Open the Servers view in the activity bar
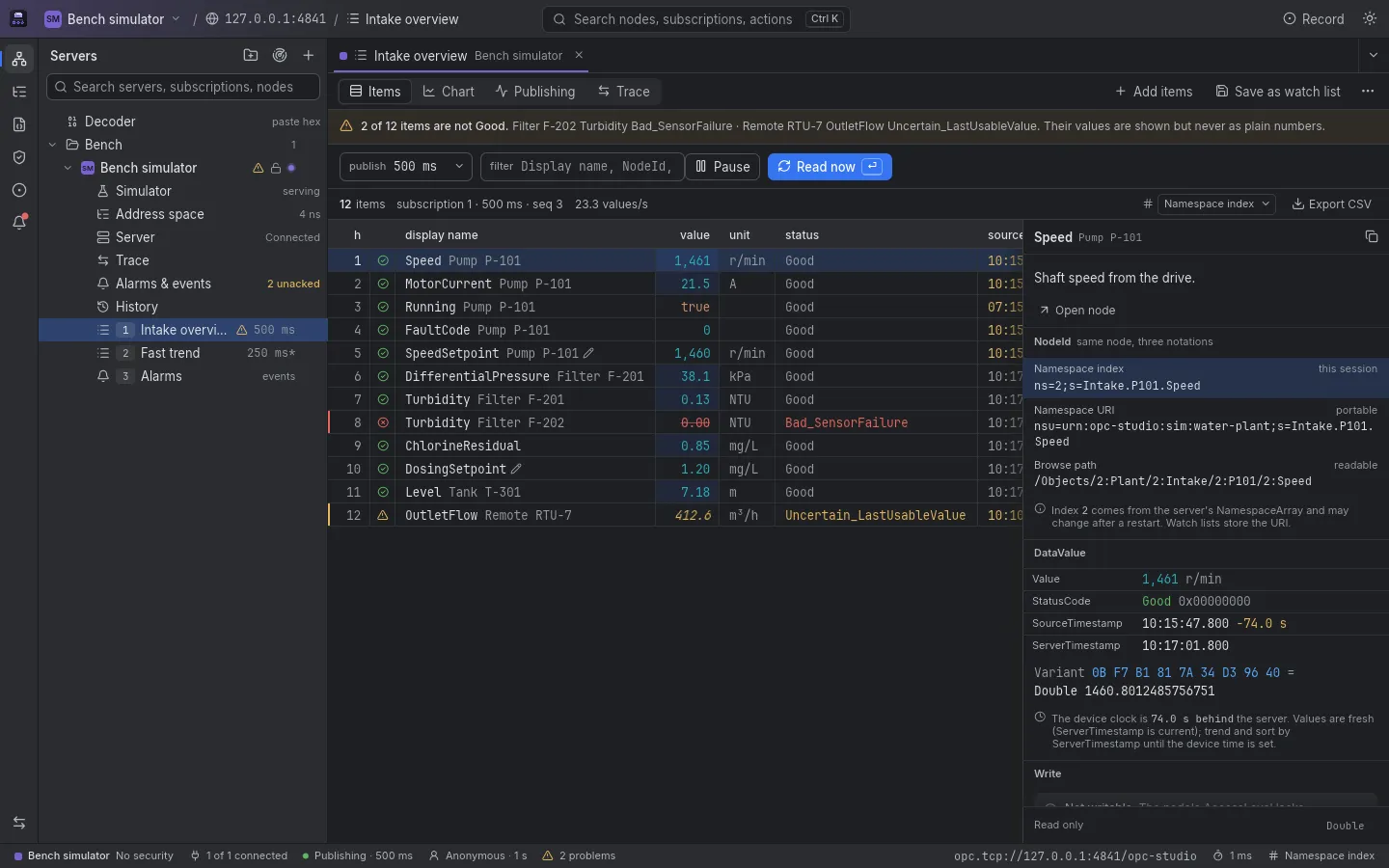 coord(19,59)
